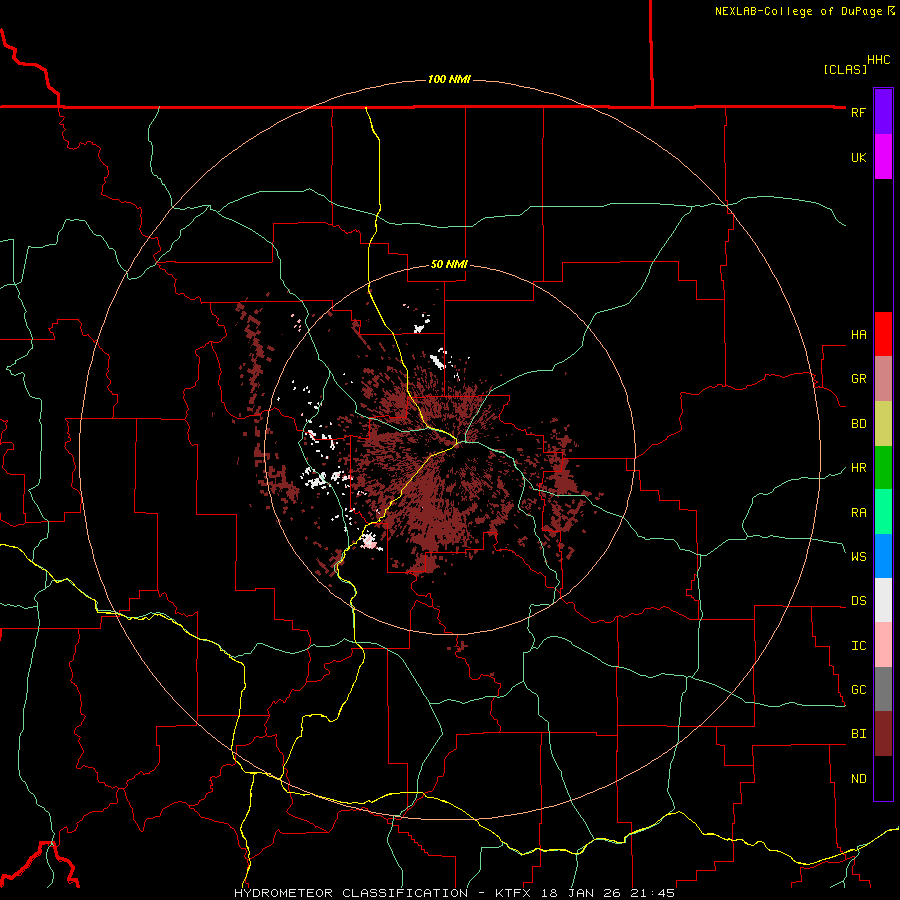Click the BI legend label

[x=858, y=734]
